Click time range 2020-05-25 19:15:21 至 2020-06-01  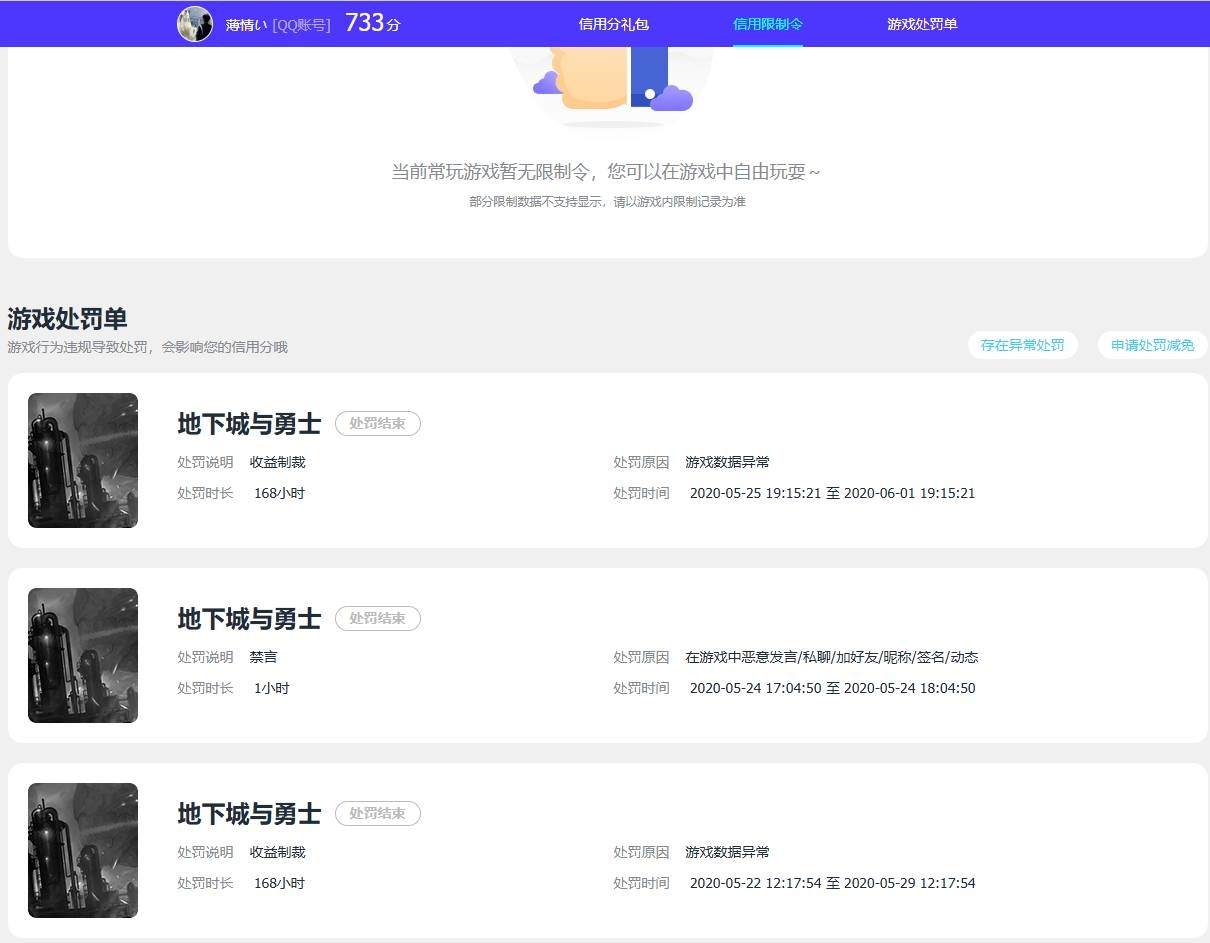click(832, 493)
